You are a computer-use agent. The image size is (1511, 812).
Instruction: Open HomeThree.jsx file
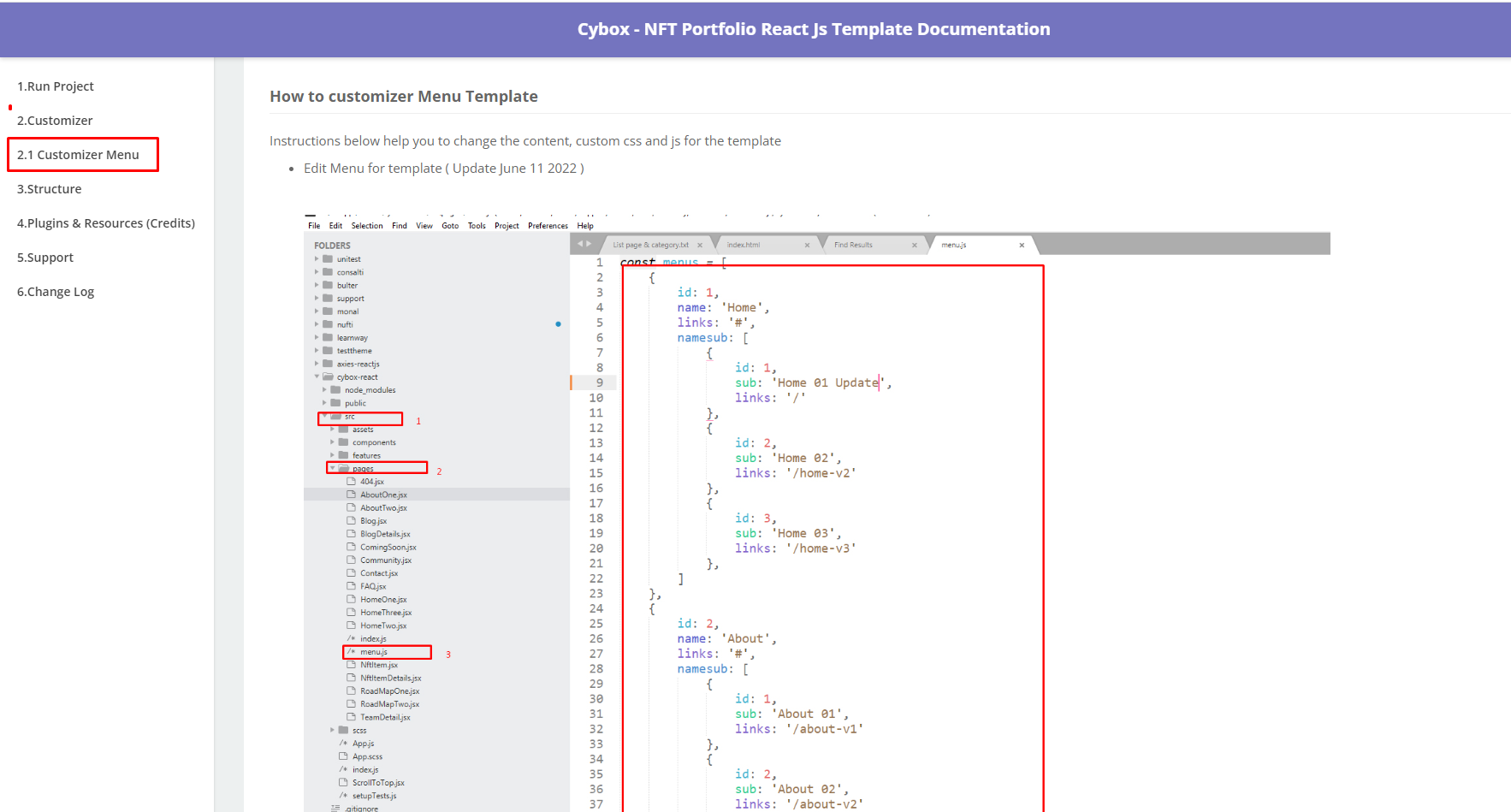click(386, 613)
